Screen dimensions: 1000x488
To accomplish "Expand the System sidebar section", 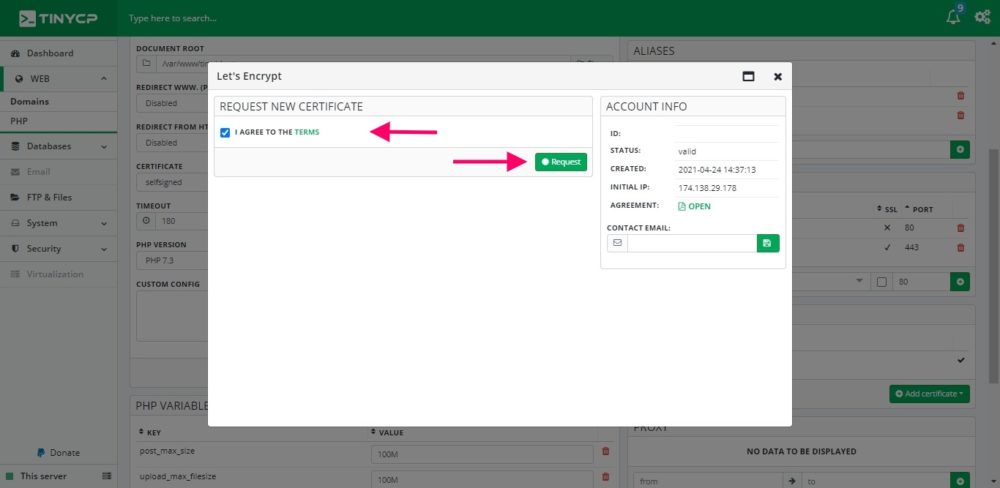I will [59, 223].
